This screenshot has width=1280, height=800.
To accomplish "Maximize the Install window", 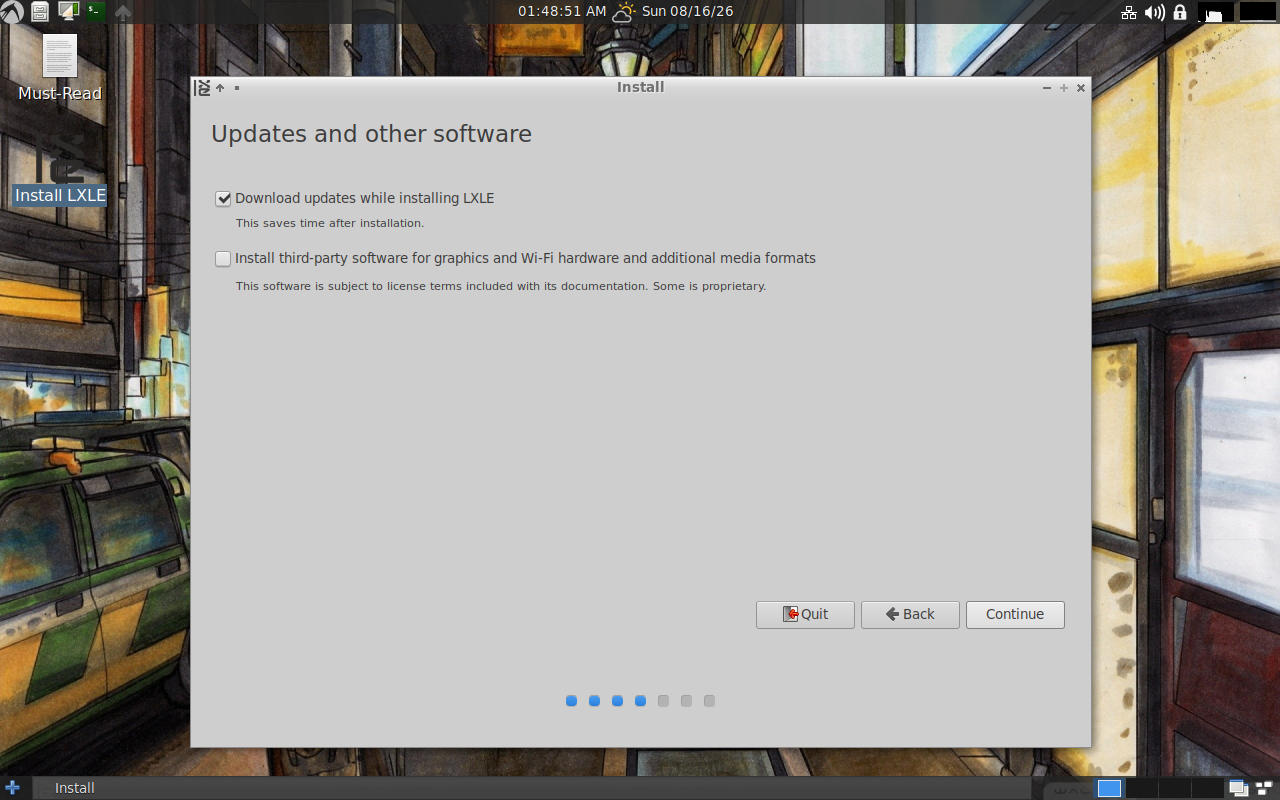I will coord(1064,88).
